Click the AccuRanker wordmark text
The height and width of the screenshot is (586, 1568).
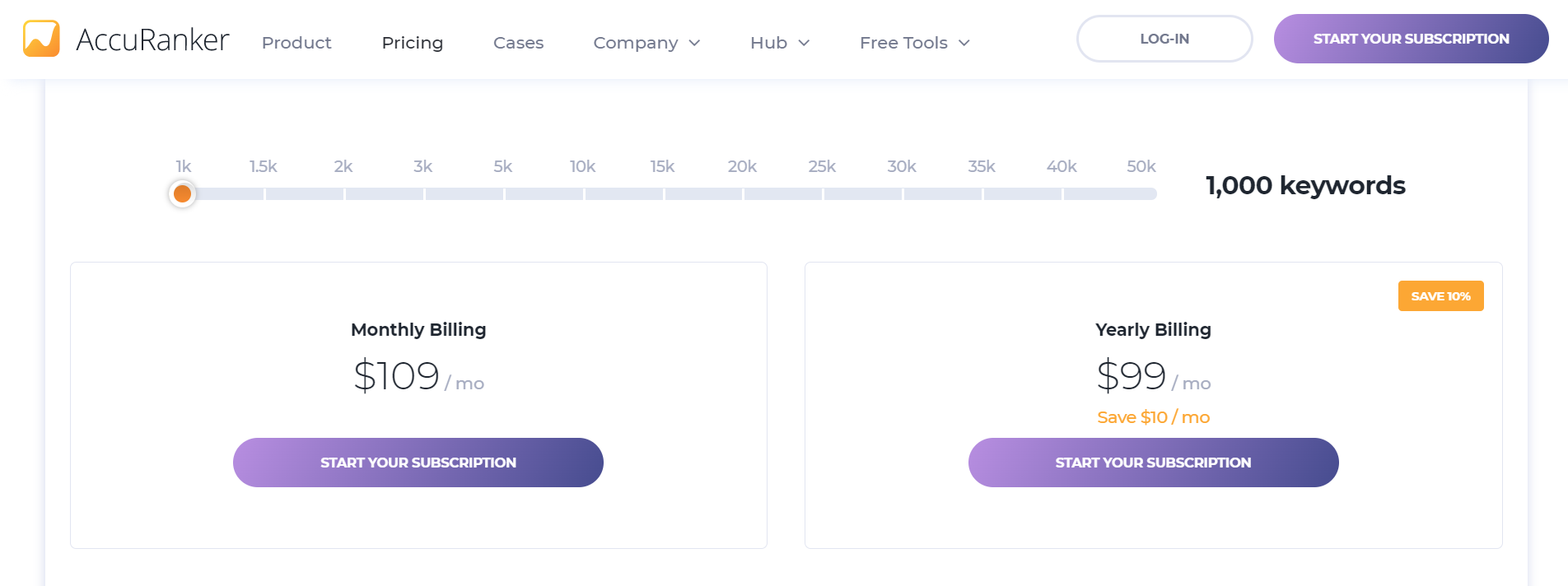pyautogui.click(x=152, y=40)
